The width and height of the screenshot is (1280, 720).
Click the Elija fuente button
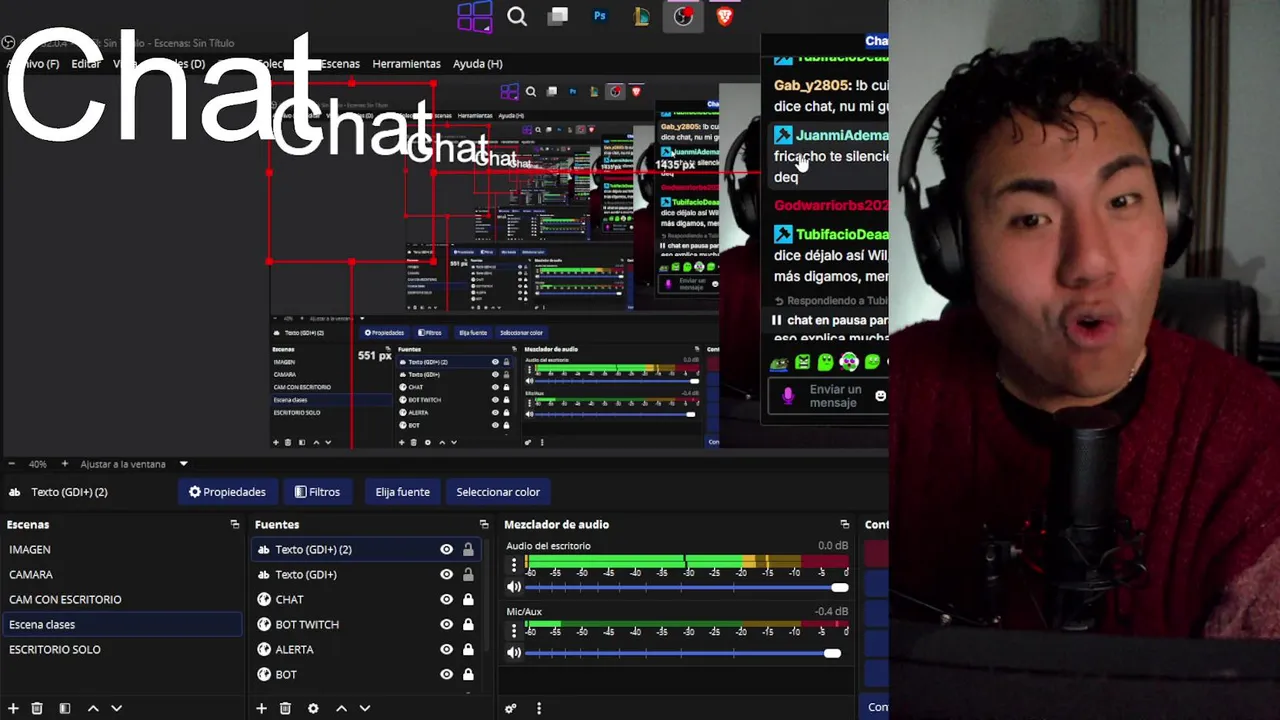click(402, 492)
